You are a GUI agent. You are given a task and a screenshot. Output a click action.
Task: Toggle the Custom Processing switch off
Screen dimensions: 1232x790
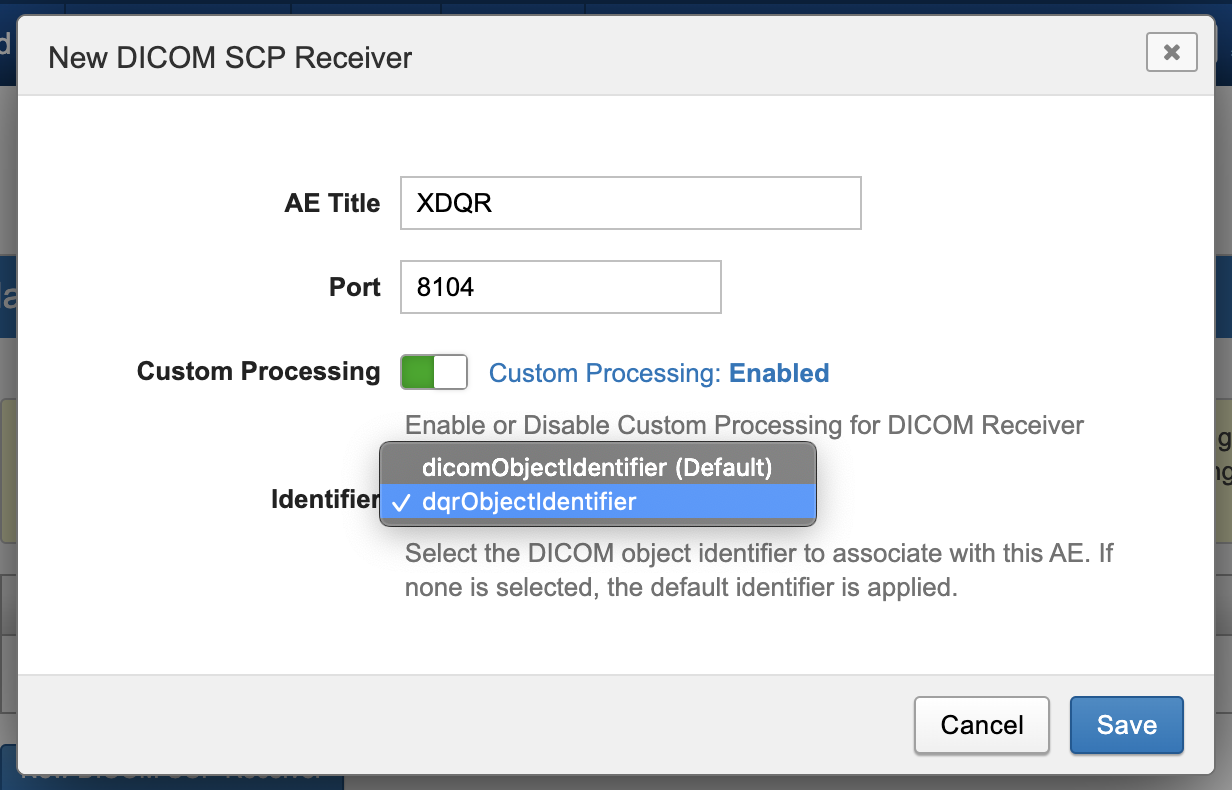[x=434, y=372]
